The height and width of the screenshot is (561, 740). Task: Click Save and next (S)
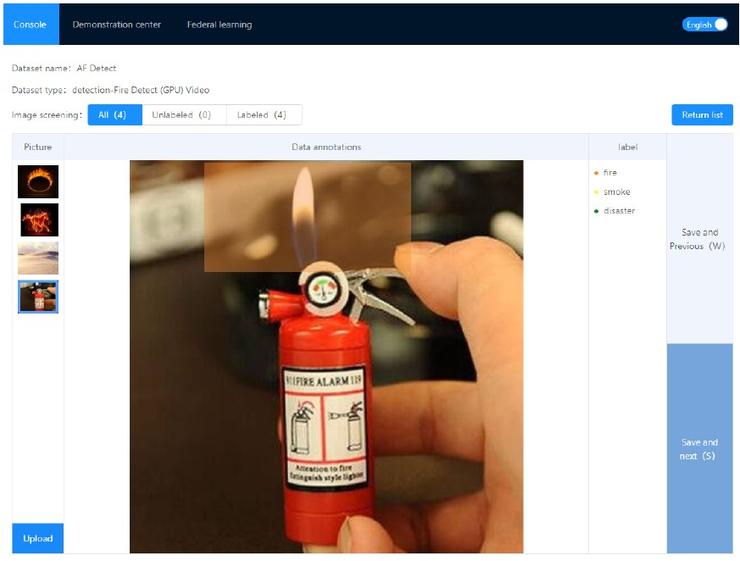(x=699, y=449)
